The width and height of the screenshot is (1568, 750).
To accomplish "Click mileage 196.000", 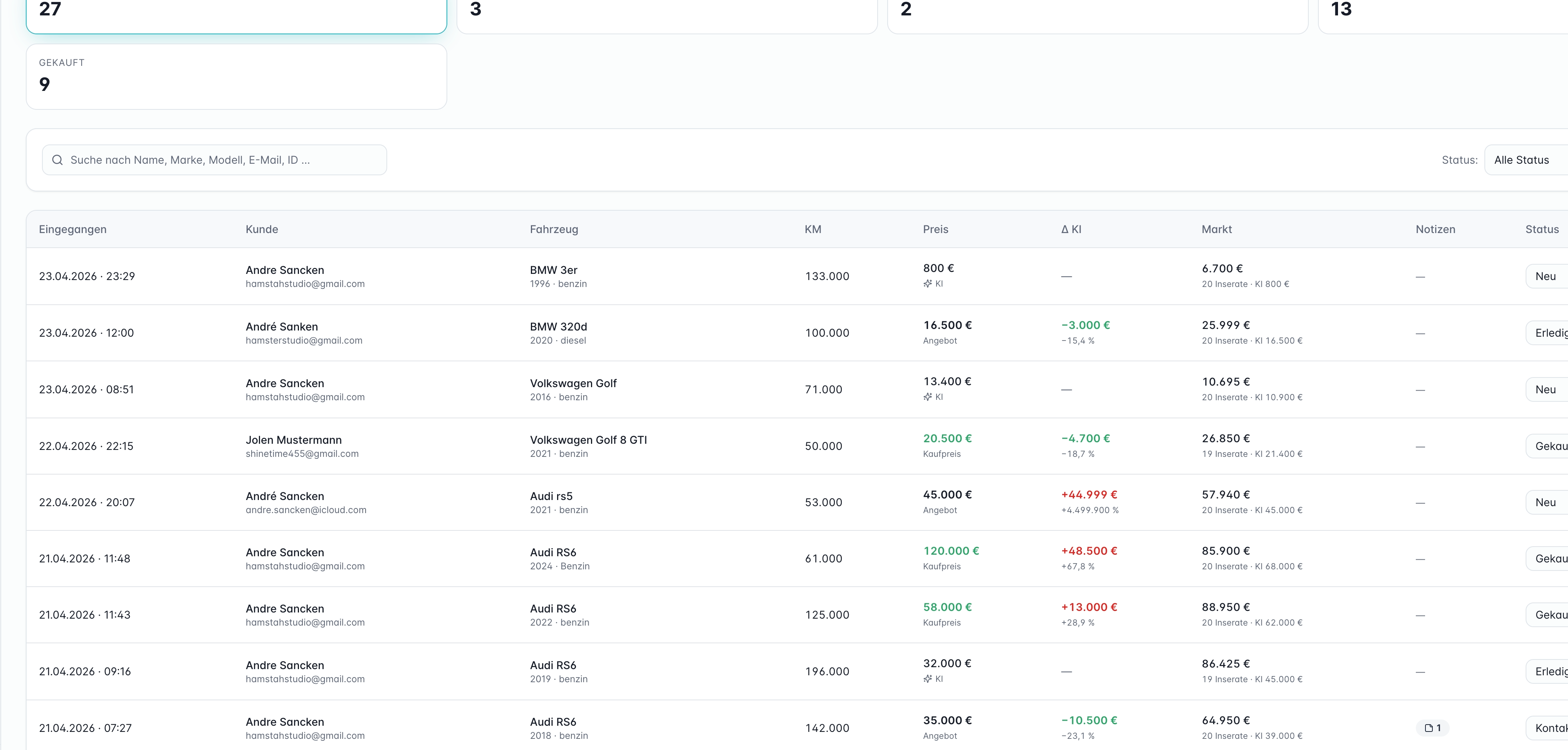I will [x=827, y=671].
